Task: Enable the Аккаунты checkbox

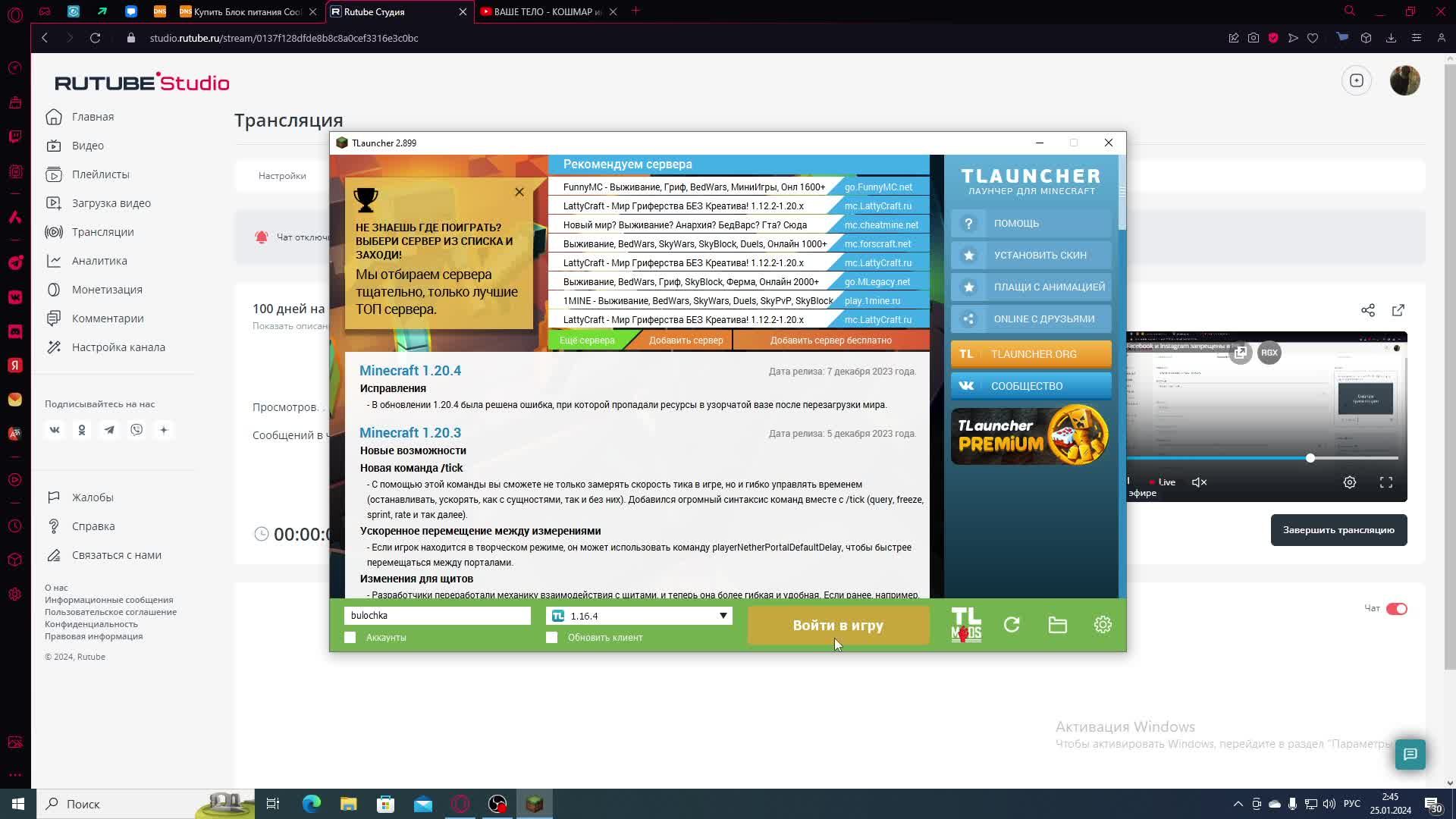Action: pyautogui.click(x=350, y=638)
